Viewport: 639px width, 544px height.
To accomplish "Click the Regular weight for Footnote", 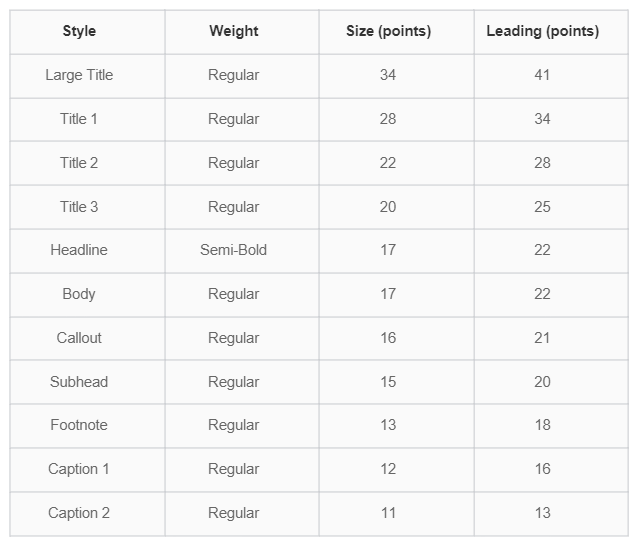I will tap(234, 425).
